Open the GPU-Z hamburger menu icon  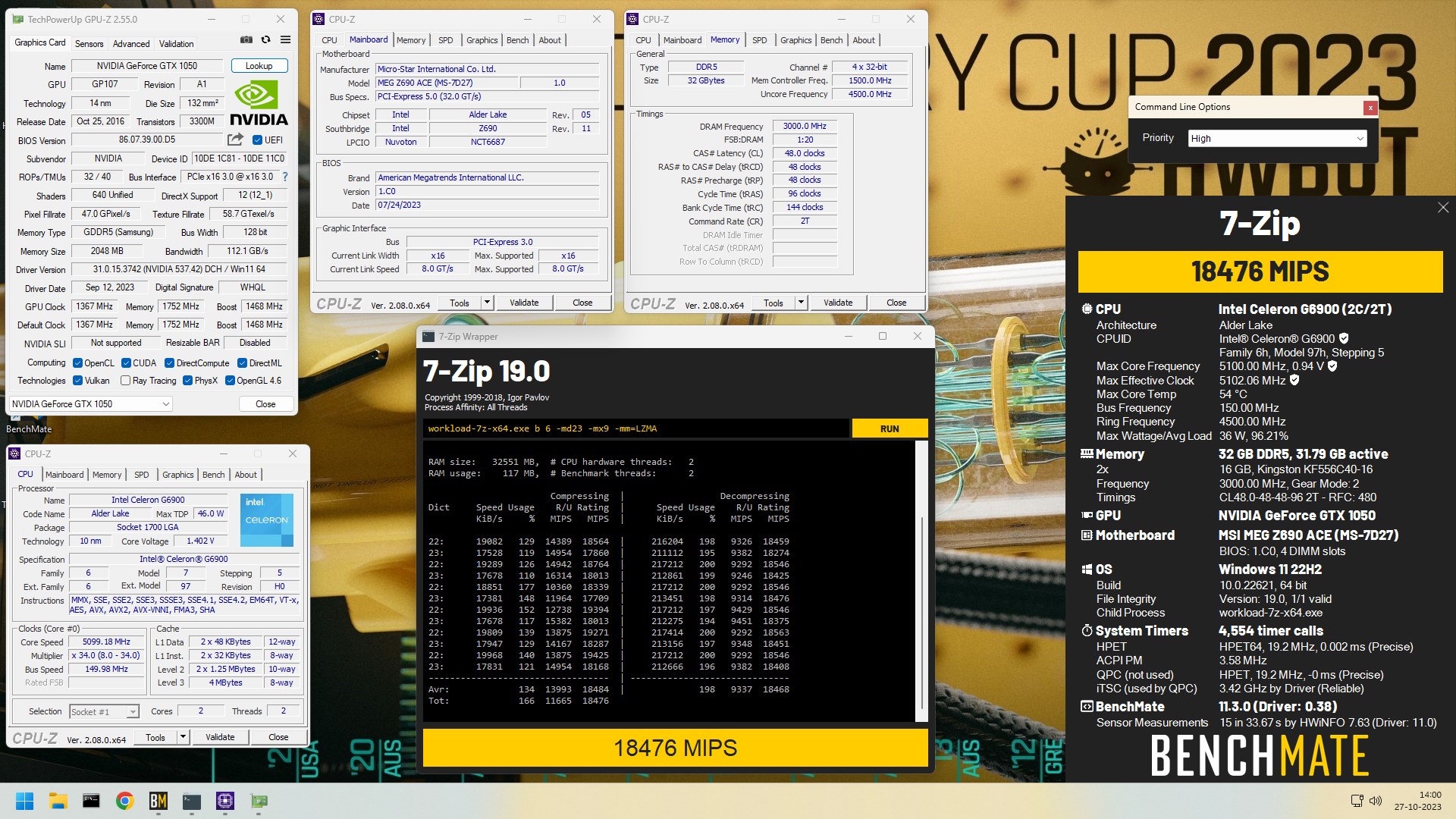point(285,39)
